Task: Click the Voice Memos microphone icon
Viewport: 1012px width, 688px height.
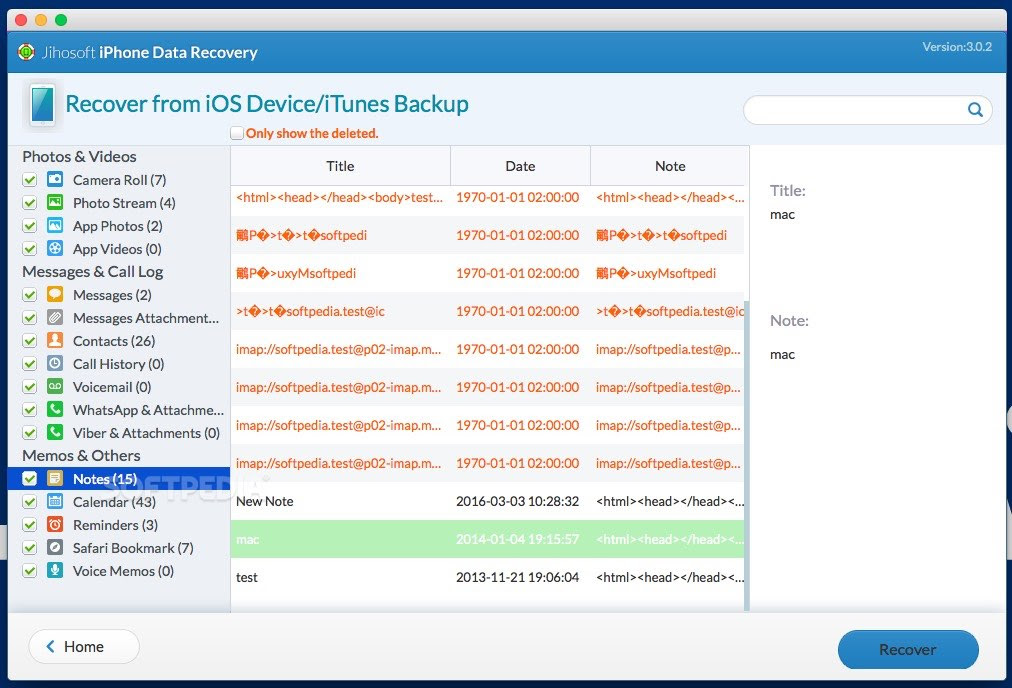Action: [55, 571]
